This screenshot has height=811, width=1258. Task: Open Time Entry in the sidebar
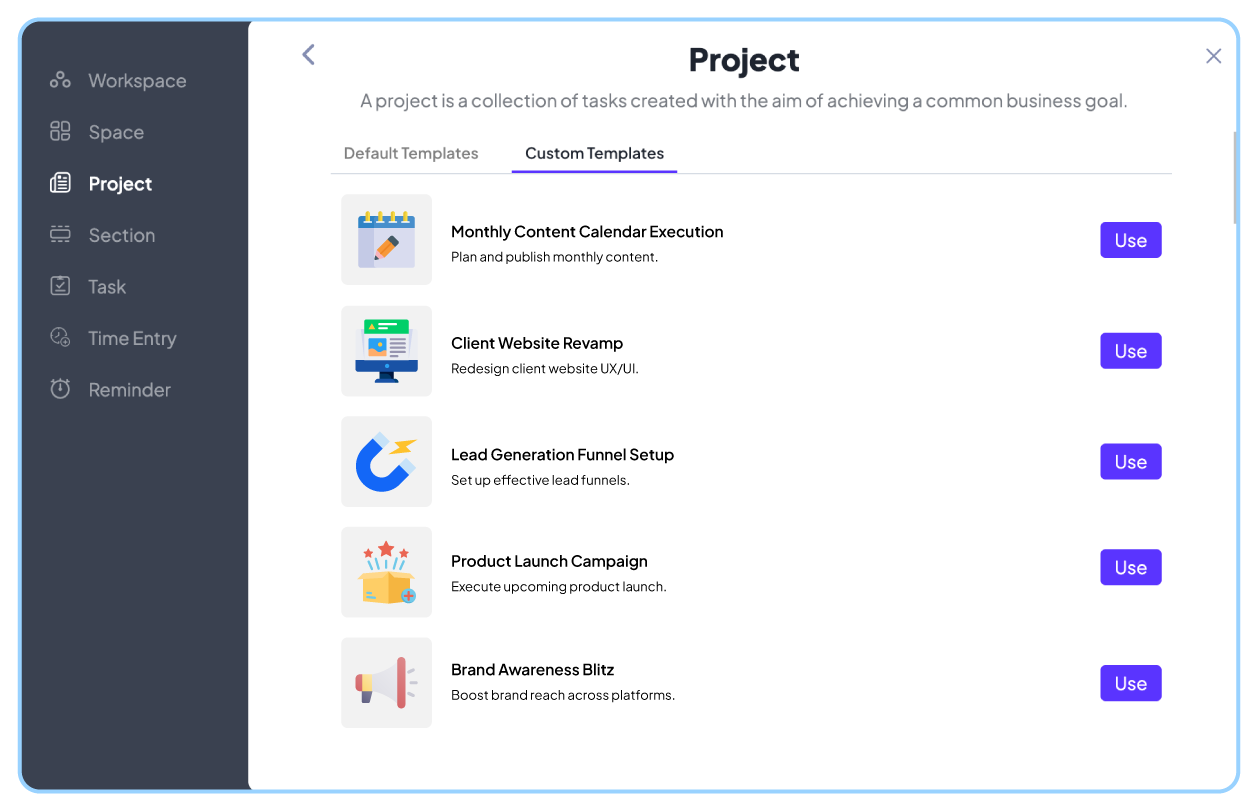click(x=132, y=338)
